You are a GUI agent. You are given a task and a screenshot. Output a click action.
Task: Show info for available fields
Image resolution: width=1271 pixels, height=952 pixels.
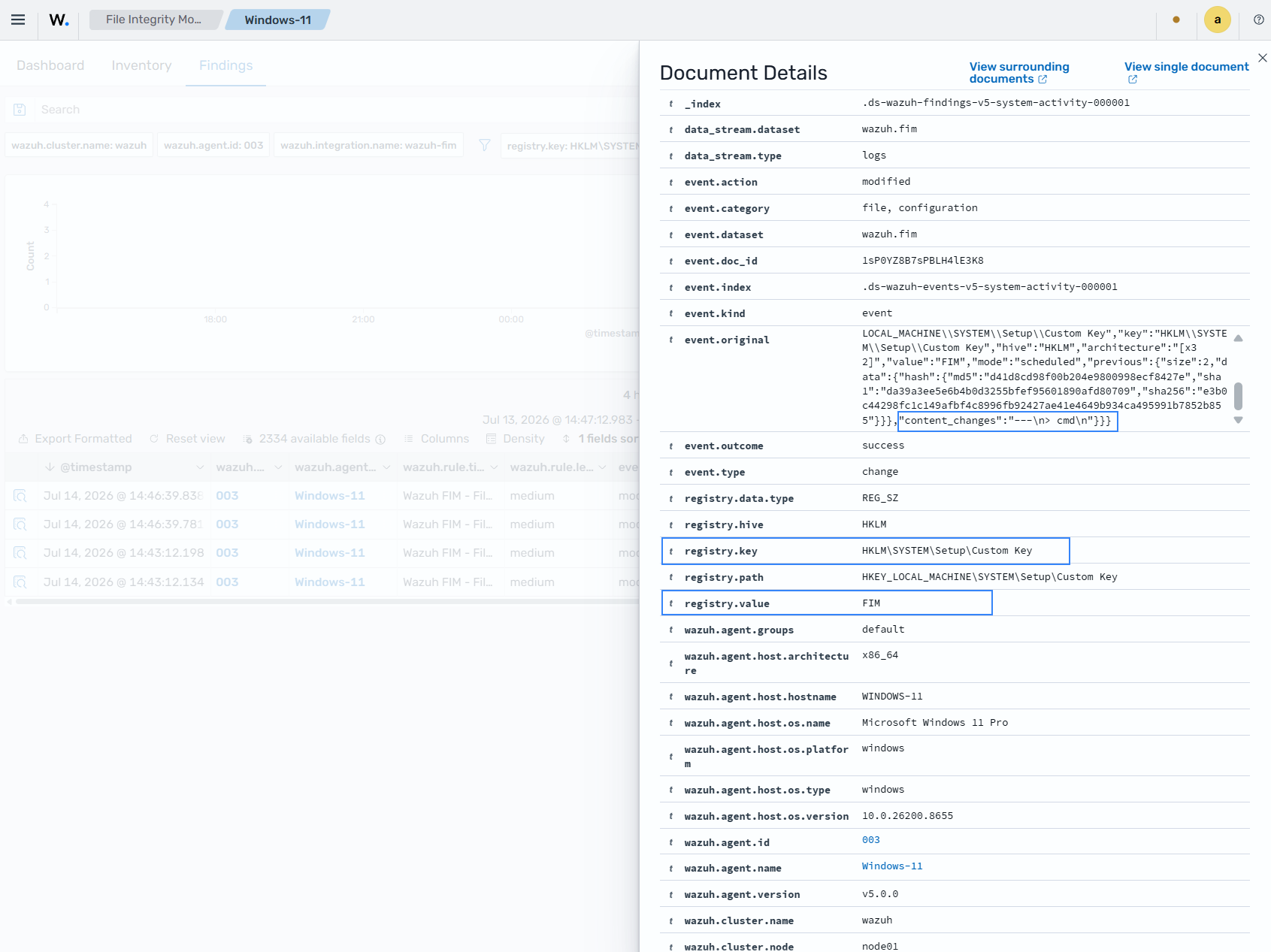click(380, 440)
